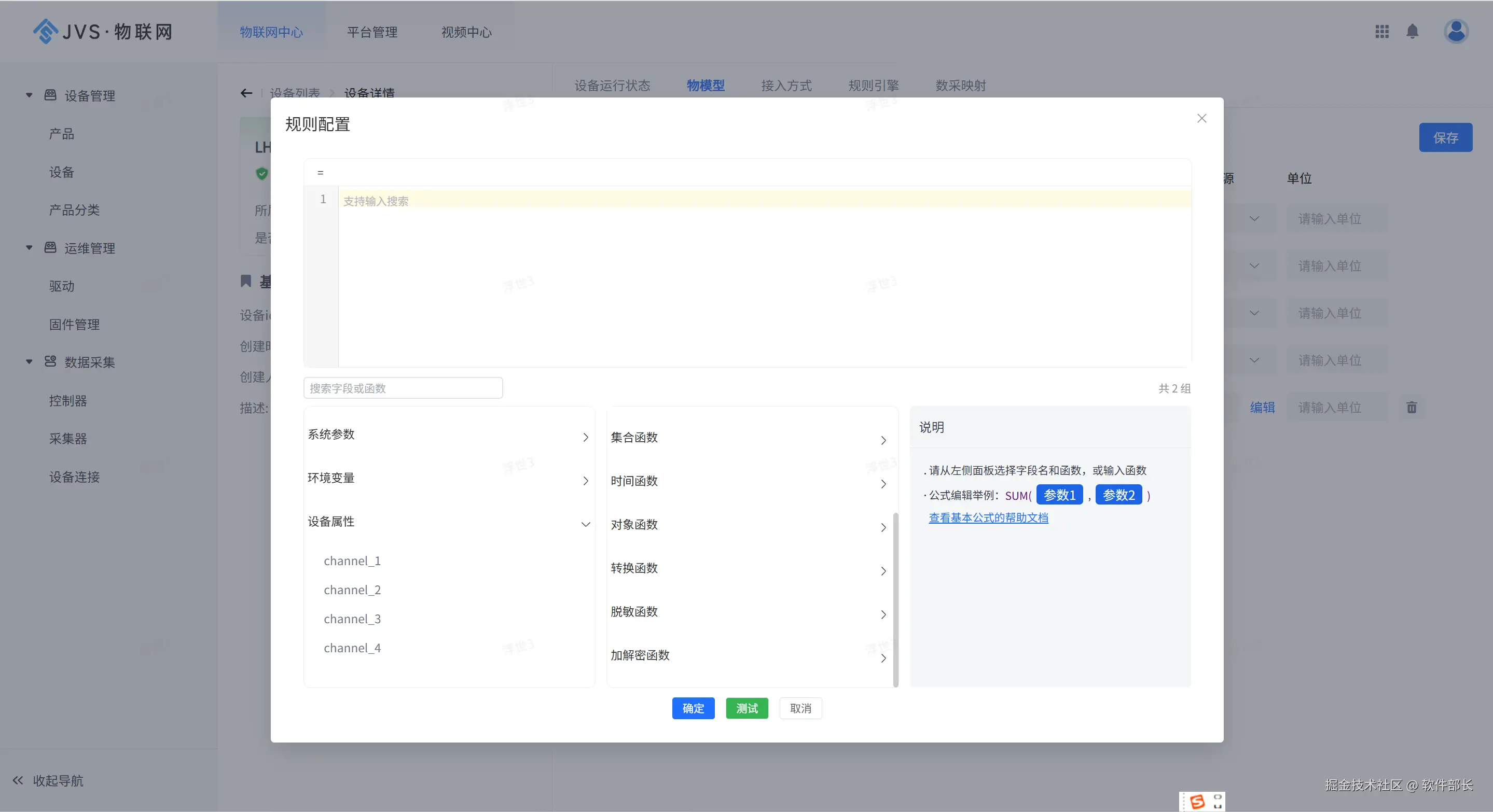1493x812 pixels.
Task: Click the 收起导航 collapse icon
Action: (x=18, y=780)
